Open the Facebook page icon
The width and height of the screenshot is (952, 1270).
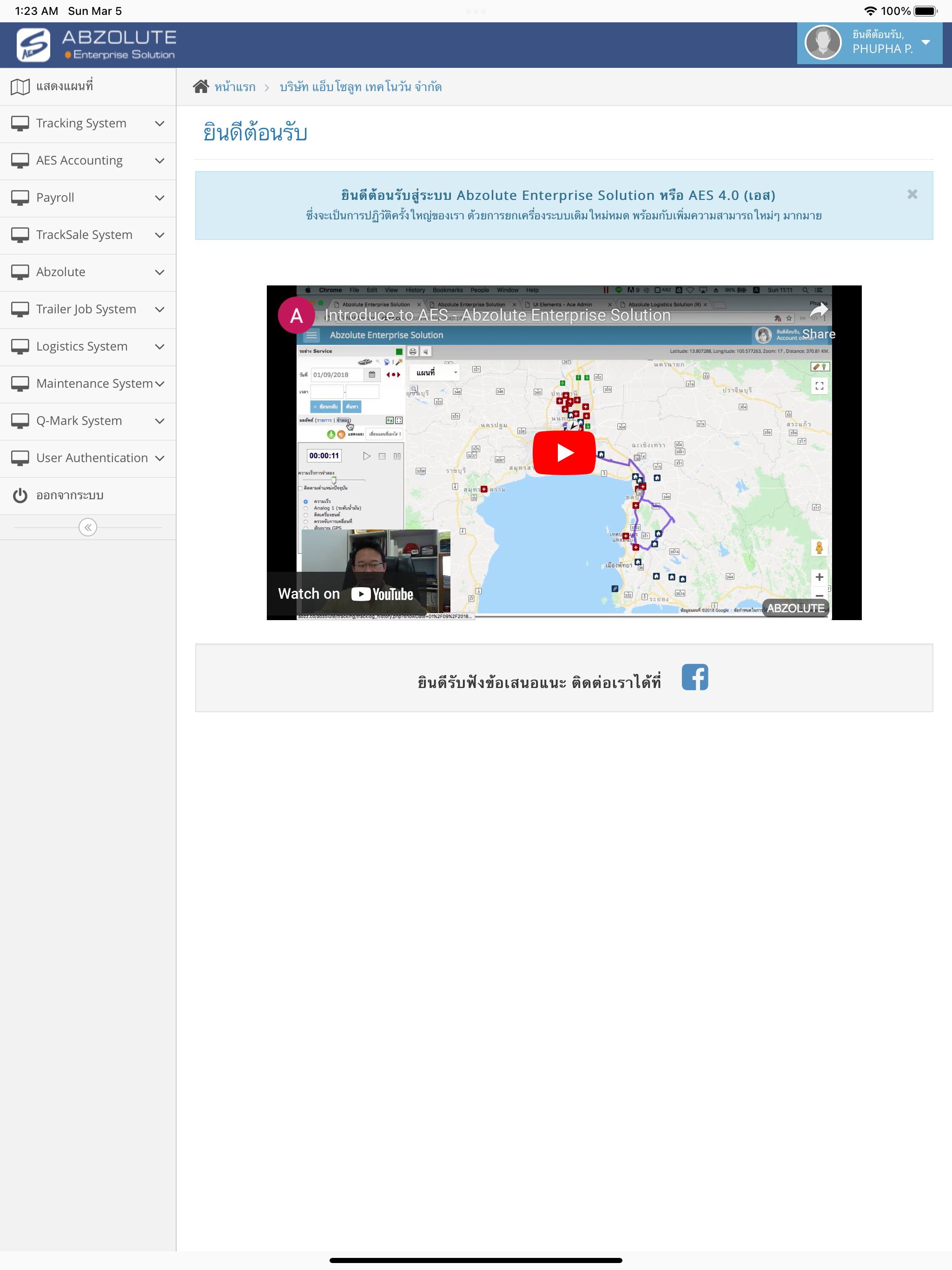coord(695,677)
